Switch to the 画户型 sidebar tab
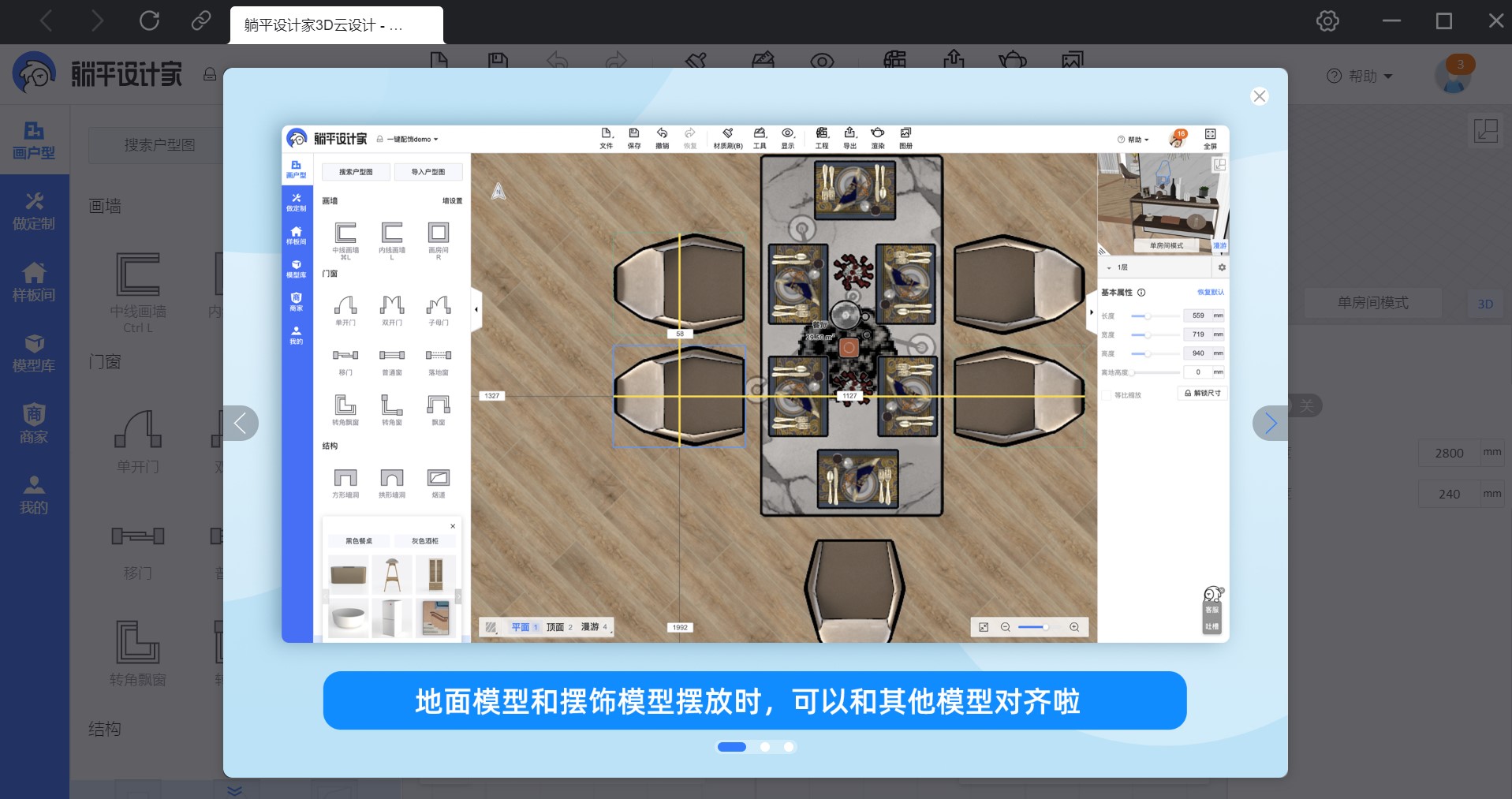1512x799 pixels. [x=34, y=140]
